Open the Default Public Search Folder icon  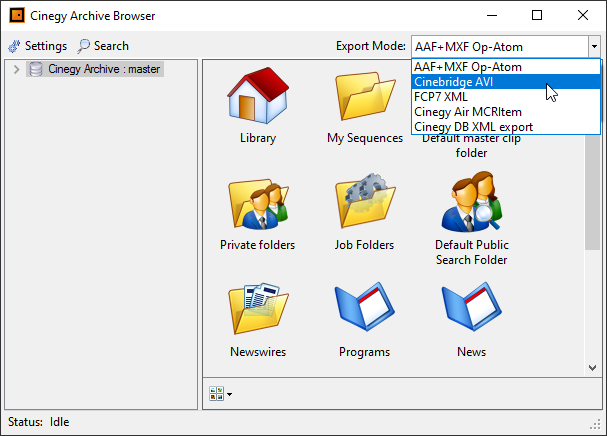pyautogui.click(x=472, y=202)
